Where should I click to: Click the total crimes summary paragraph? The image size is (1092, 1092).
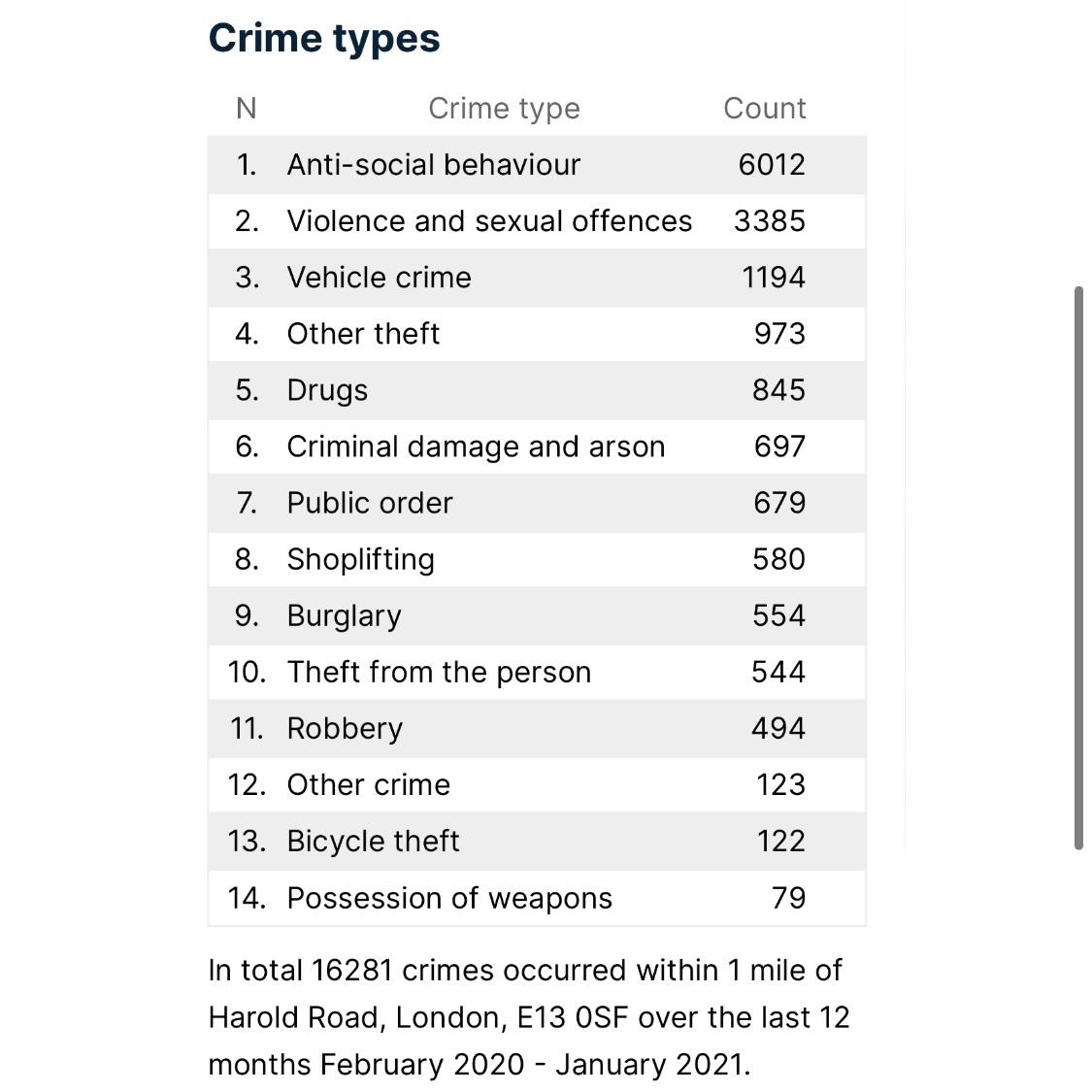pos(529,1016)
